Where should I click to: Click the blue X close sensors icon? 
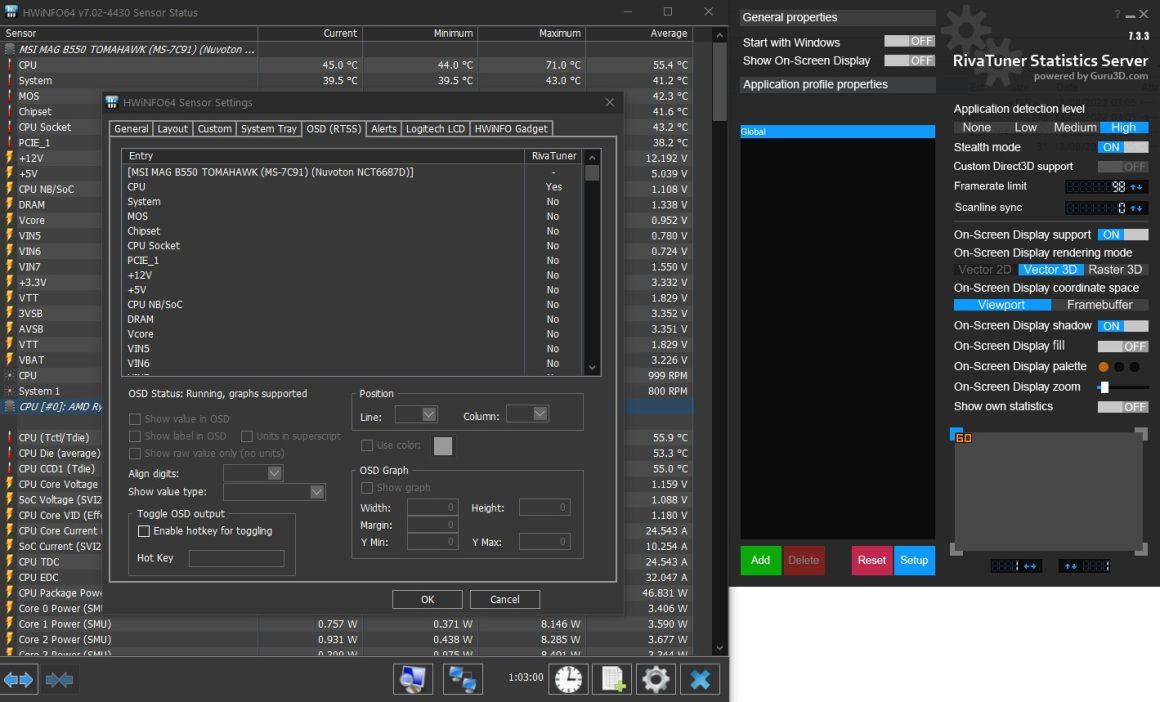(x=700, y=679)
